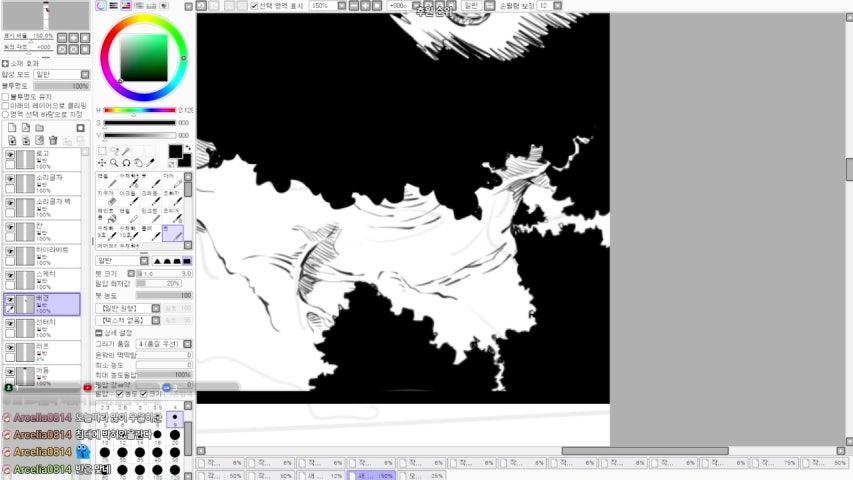Viewport: 853px width, 480px height.
Task: Switch to the document tab showing 12%
Action: [x=322, y=475]
